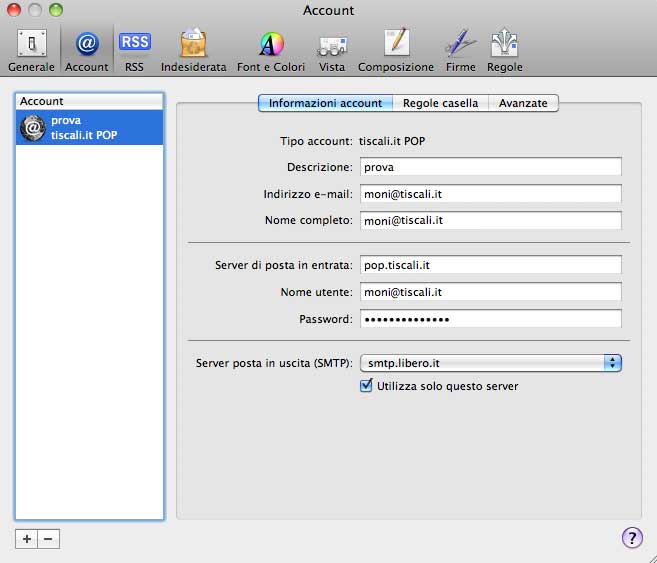Screen dimensions: 657x563
Task: Open the Composizione preferences pane
Action: click(x=396, y=50)
